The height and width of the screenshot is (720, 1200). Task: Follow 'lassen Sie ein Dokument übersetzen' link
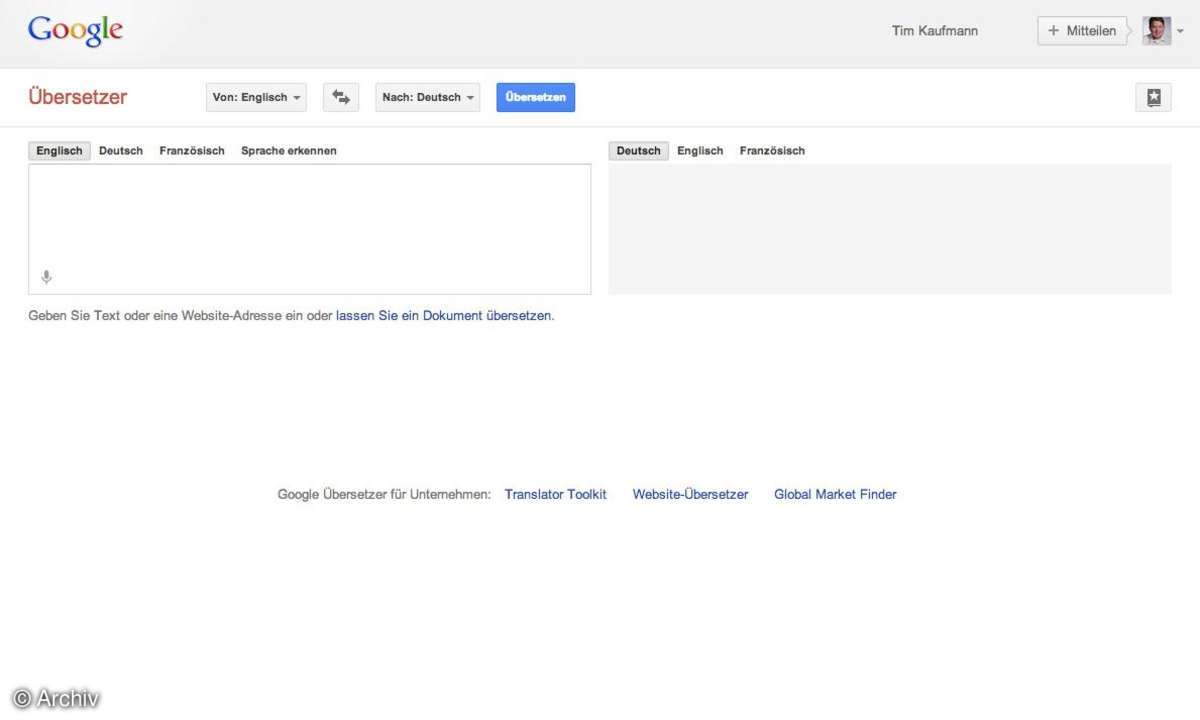click(x=443, y=315)
